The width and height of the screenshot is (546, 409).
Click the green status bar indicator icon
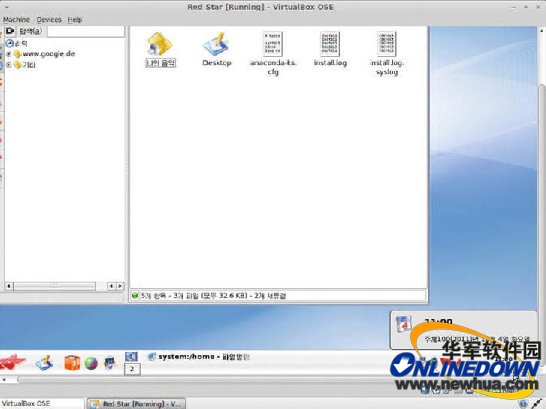135,296
